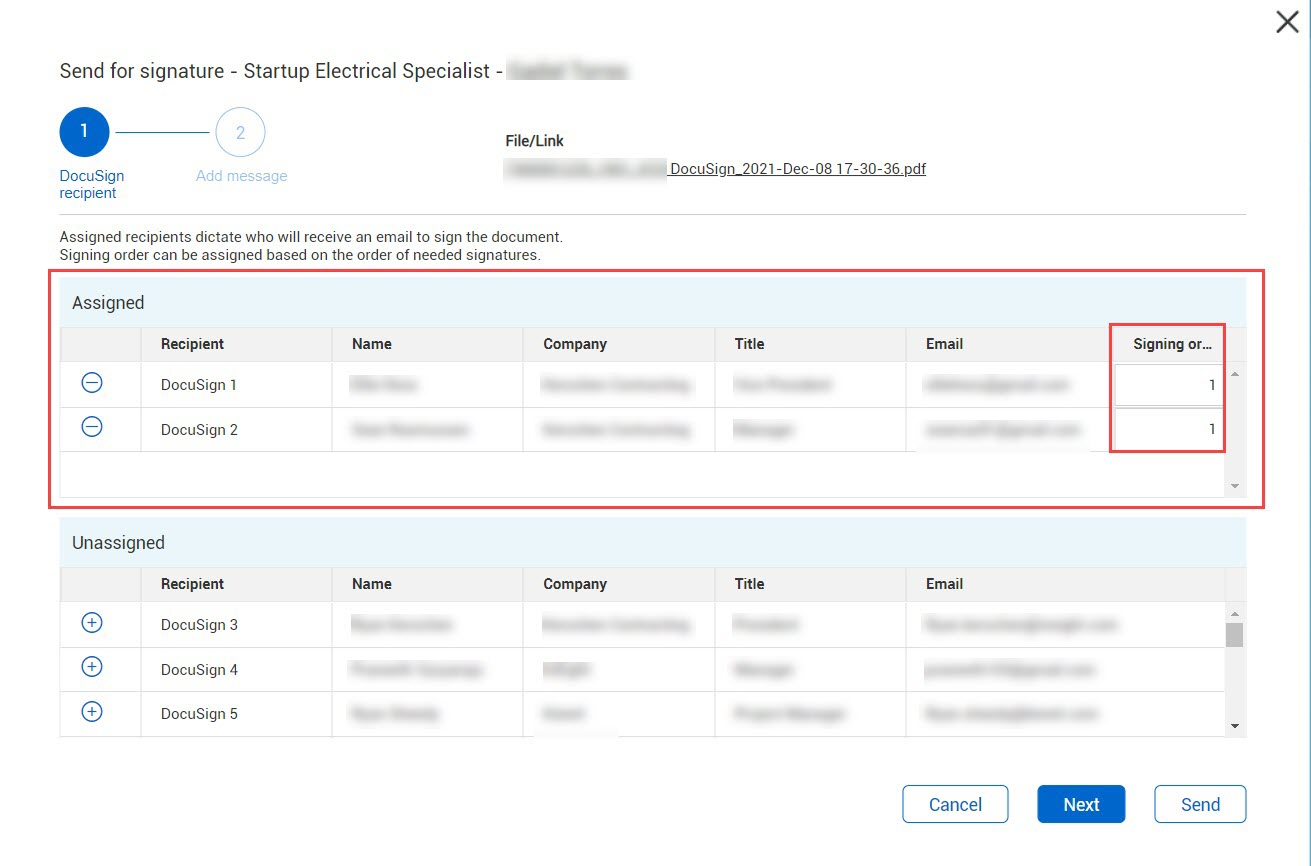Click the Unassigned table scrollbar thumb
Screen dimensions: 1311x866
pyautogui.click(x=1235, y=635)
